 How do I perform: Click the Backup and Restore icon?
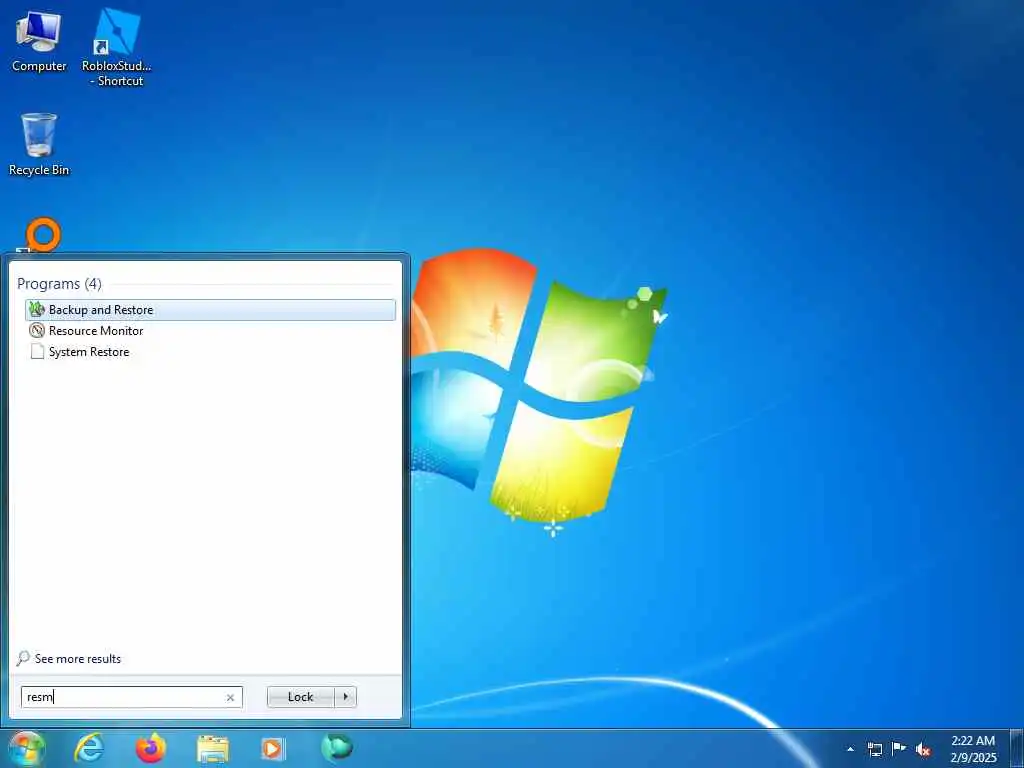click(37, 310)
